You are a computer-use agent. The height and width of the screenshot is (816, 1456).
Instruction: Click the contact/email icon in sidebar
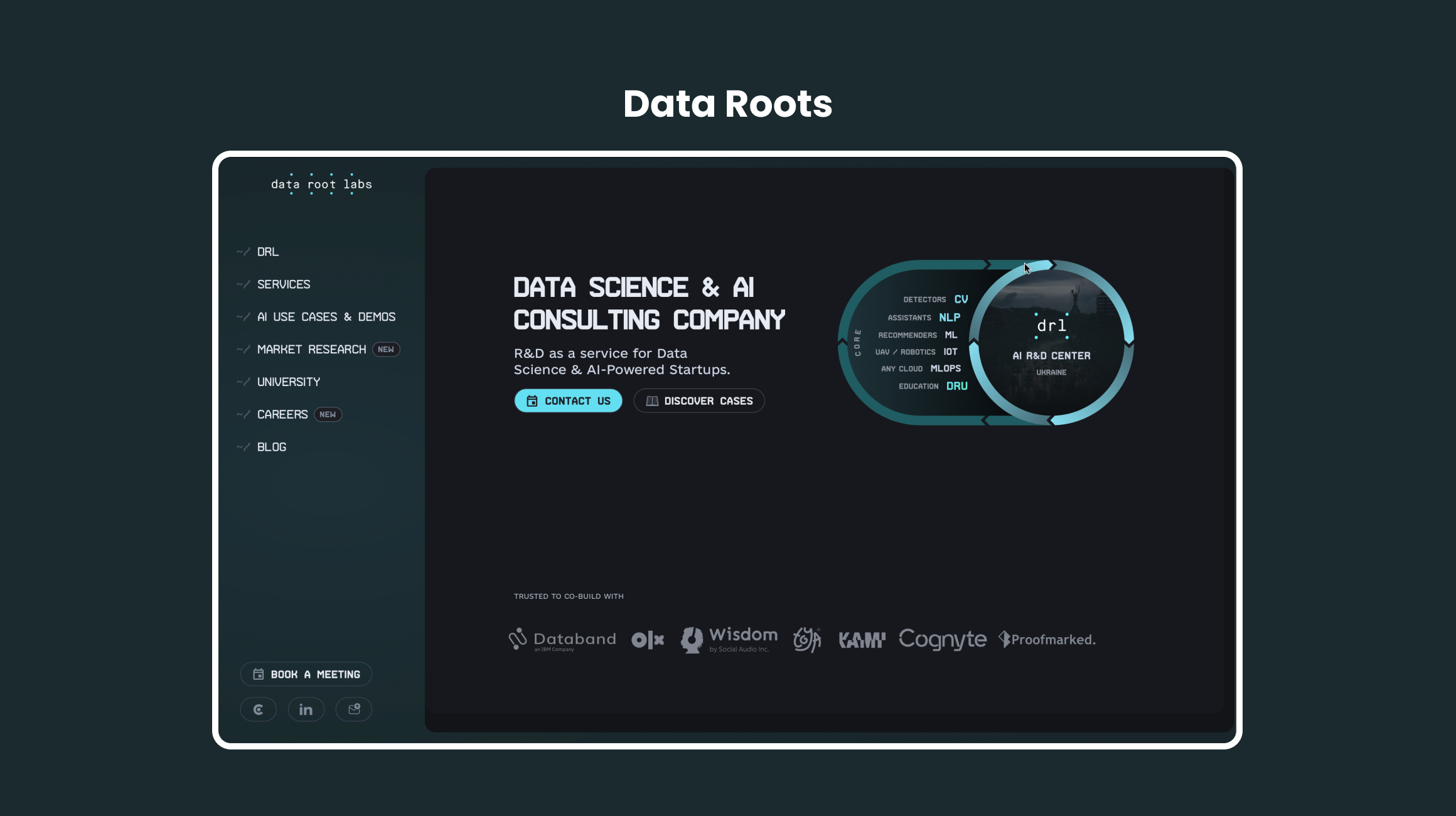coord(353,709)
